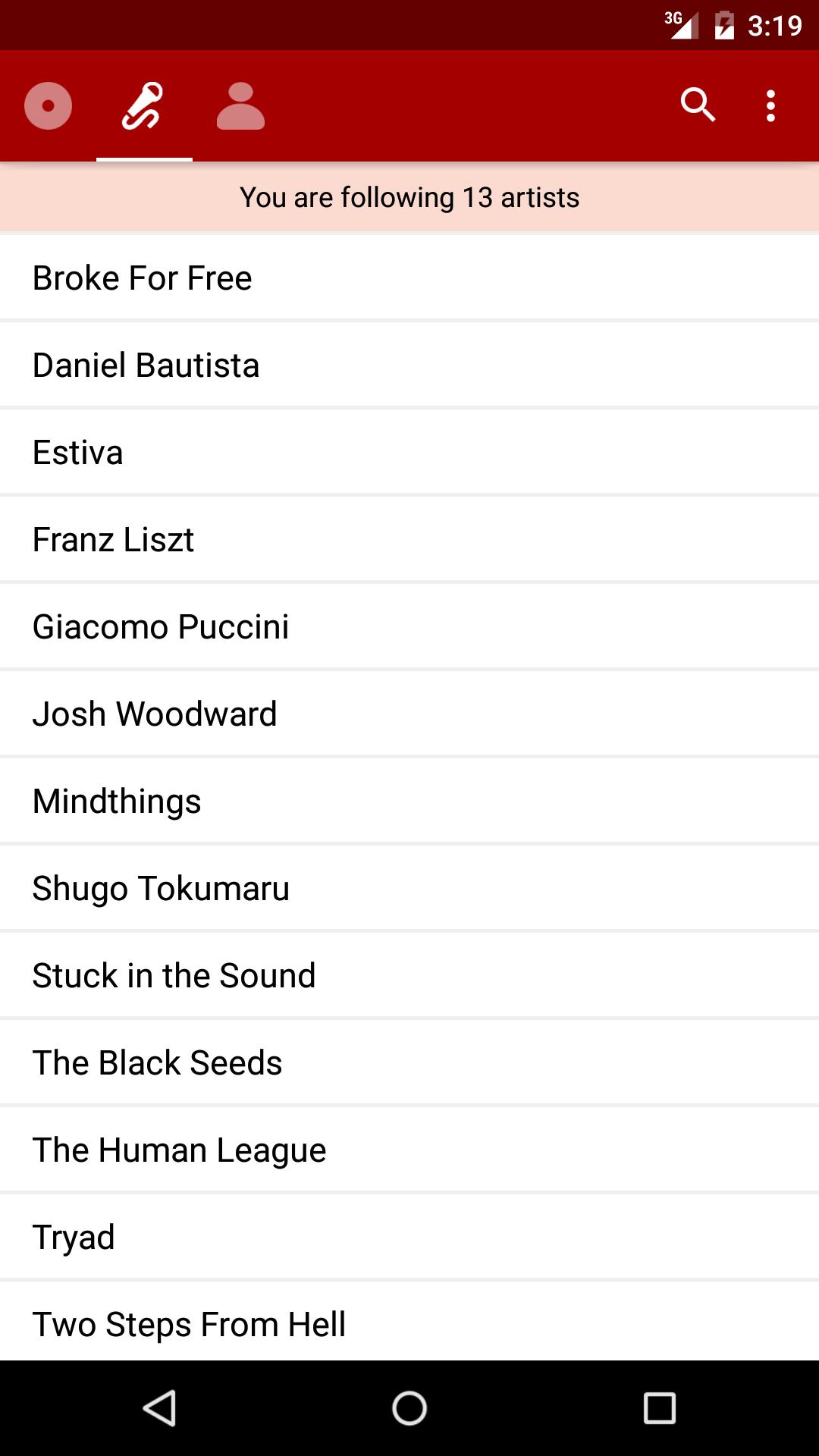Image resolution: width=819 pixels, height=1456 pixels.
Task: Tap the Mindthings list item
Action: pos(409,801)
